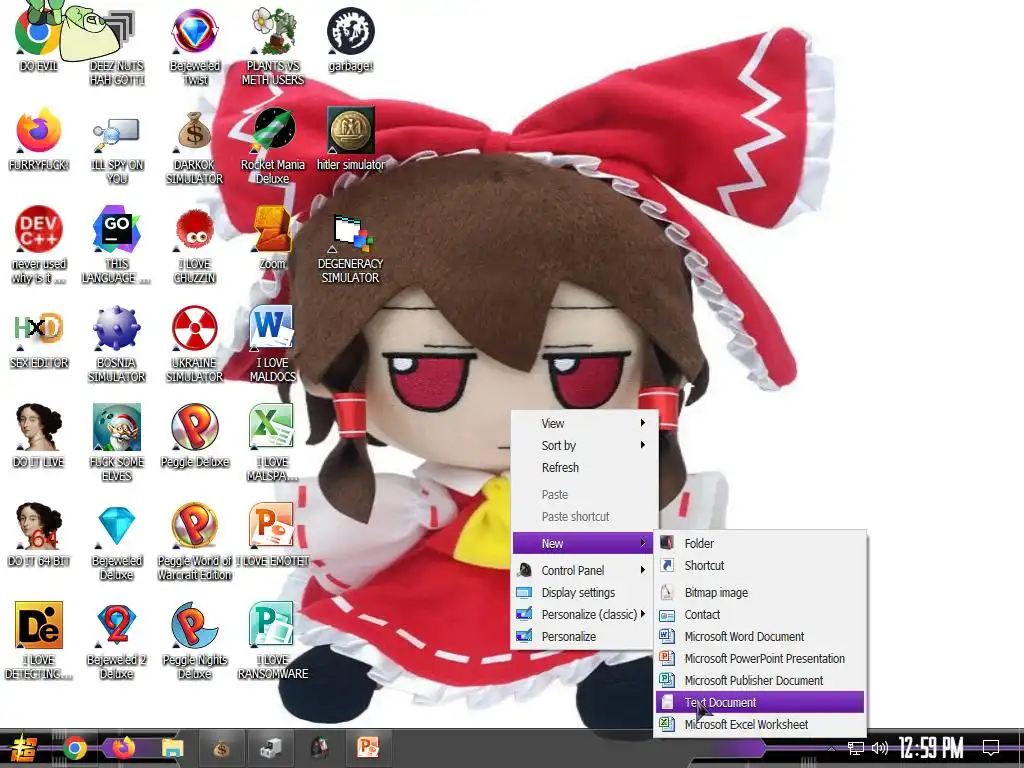Open the DO IT 64 BIT icon
The height and width of the screenshot is (768, 1024).
click(38, 528)
